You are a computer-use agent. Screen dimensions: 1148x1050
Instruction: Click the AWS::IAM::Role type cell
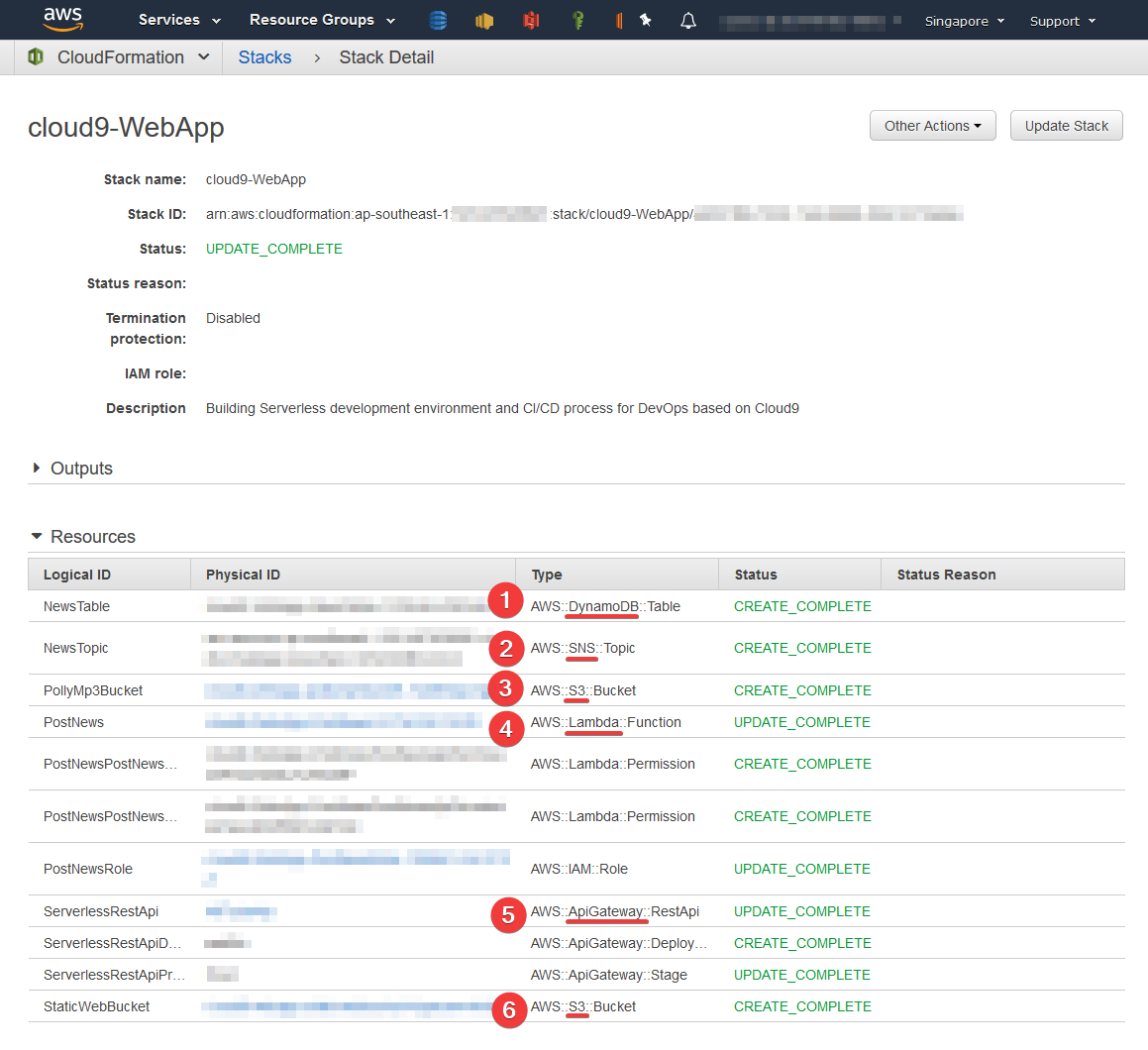579,869
